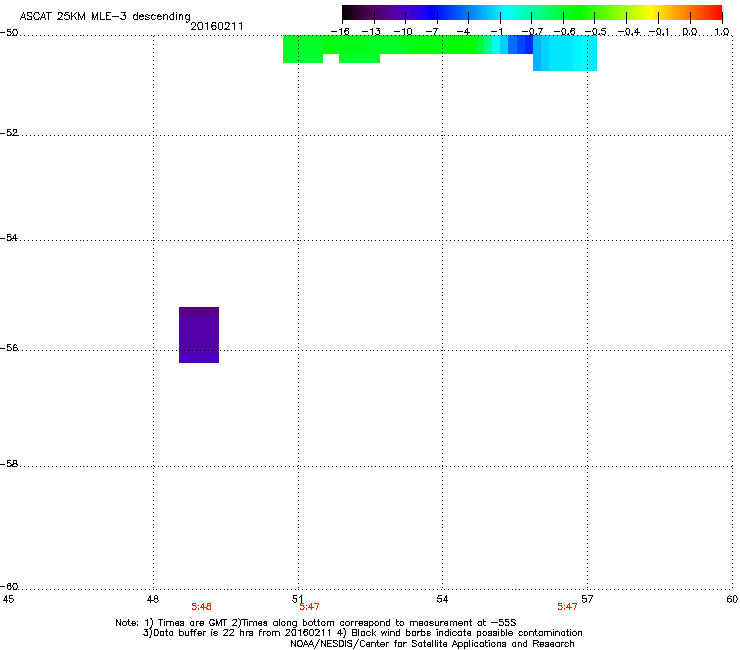Click the date label 20160211 at top

click(217, 26)
